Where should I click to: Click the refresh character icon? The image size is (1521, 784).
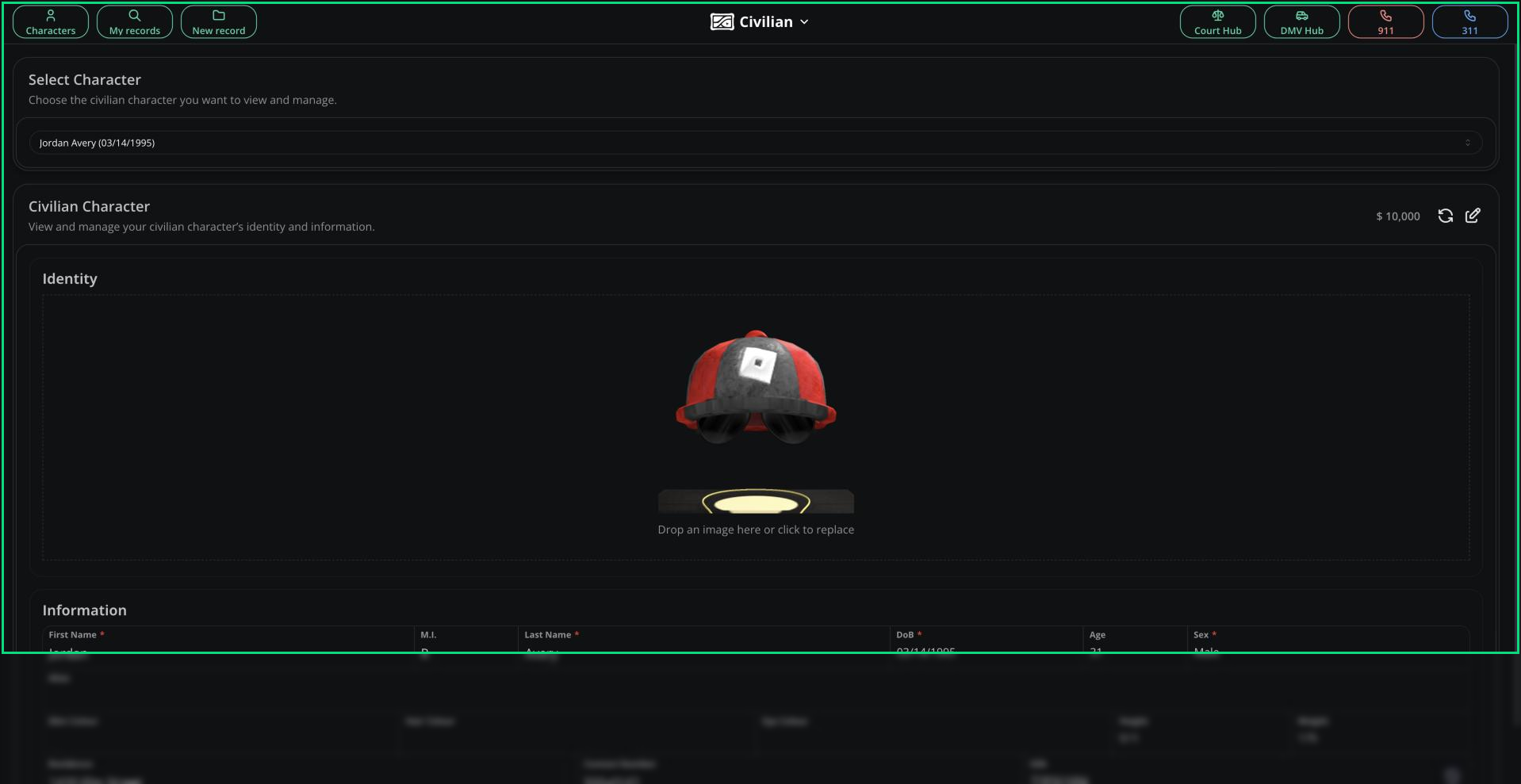[1446, 216]
